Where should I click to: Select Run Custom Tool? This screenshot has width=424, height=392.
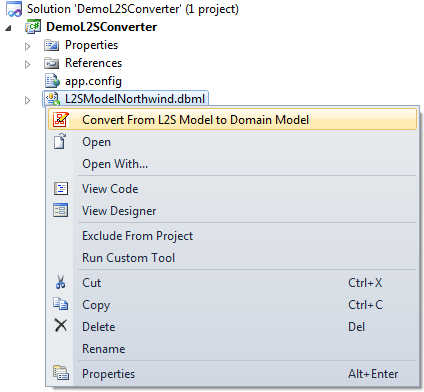[x=128, y=258]
